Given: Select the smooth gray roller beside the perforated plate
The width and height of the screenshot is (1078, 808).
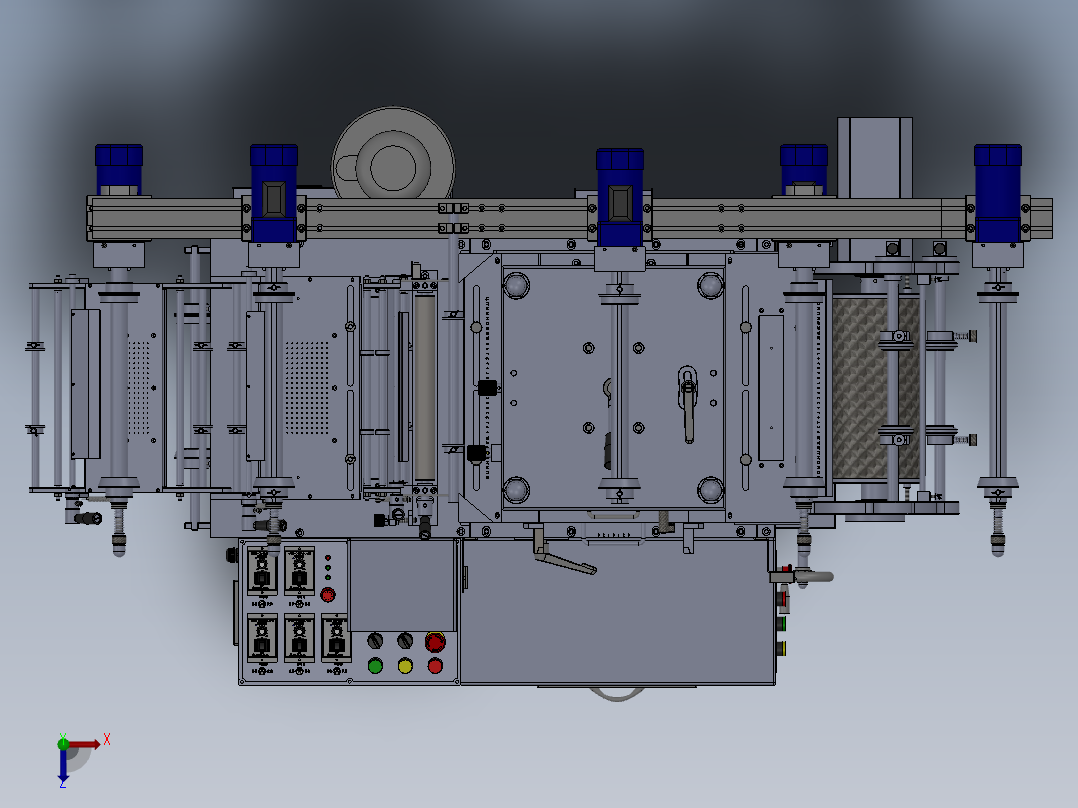Looking at the screenshot, I should [x=424, y=387].
